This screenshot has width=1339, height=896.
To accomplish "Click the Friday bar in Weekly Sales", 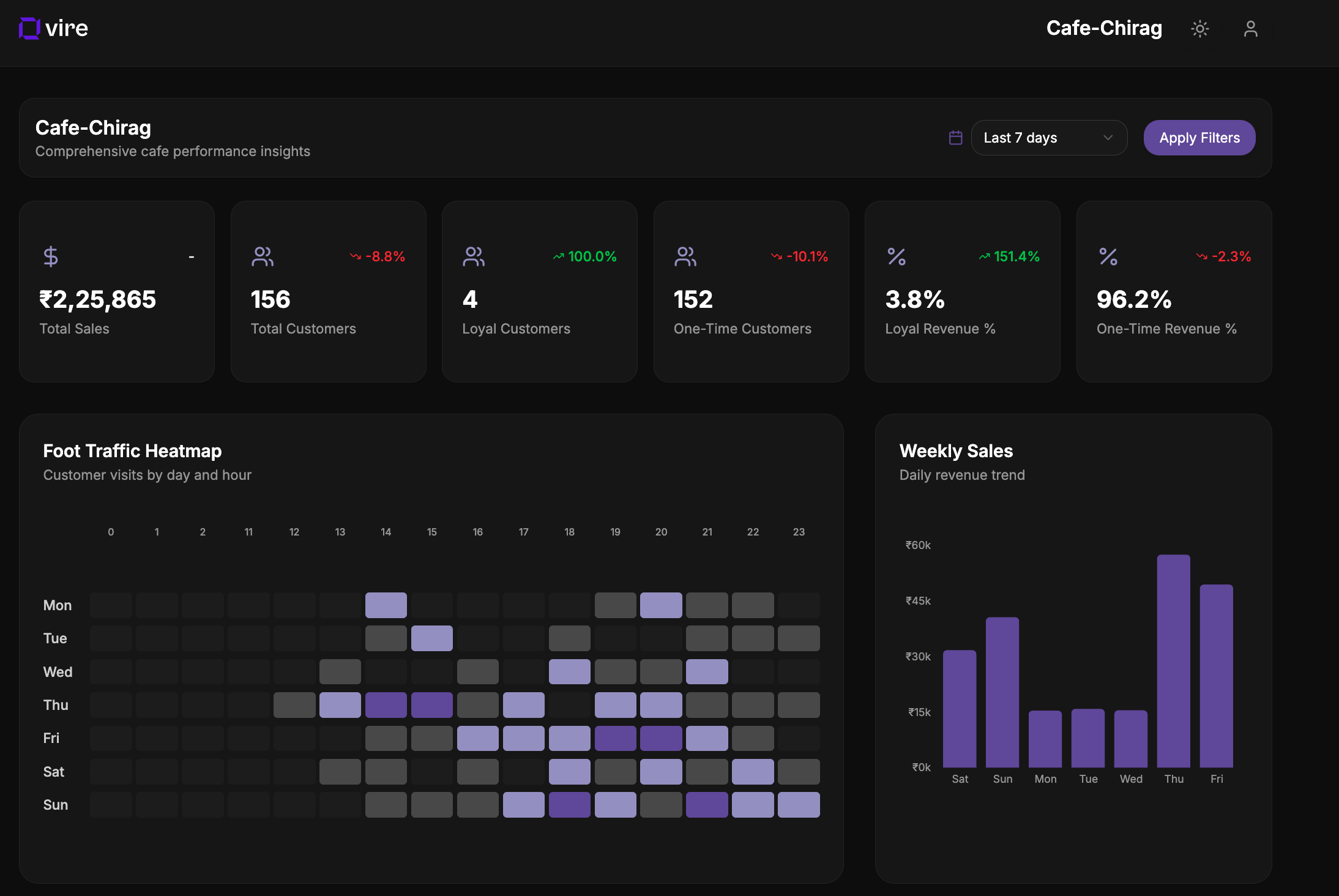I will pos(1216,676).
